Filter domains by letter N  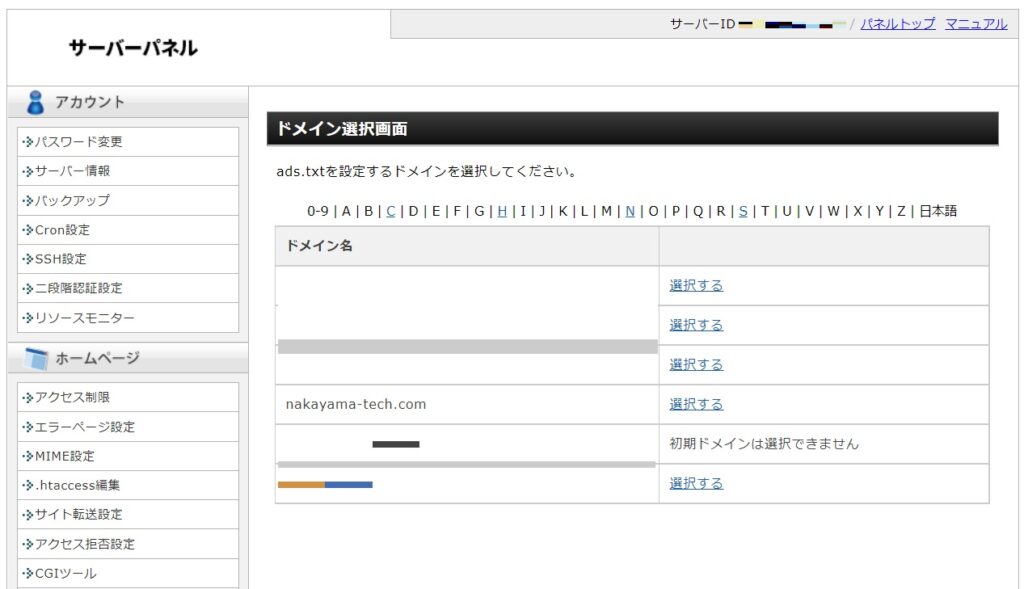[x=630, y=211]
